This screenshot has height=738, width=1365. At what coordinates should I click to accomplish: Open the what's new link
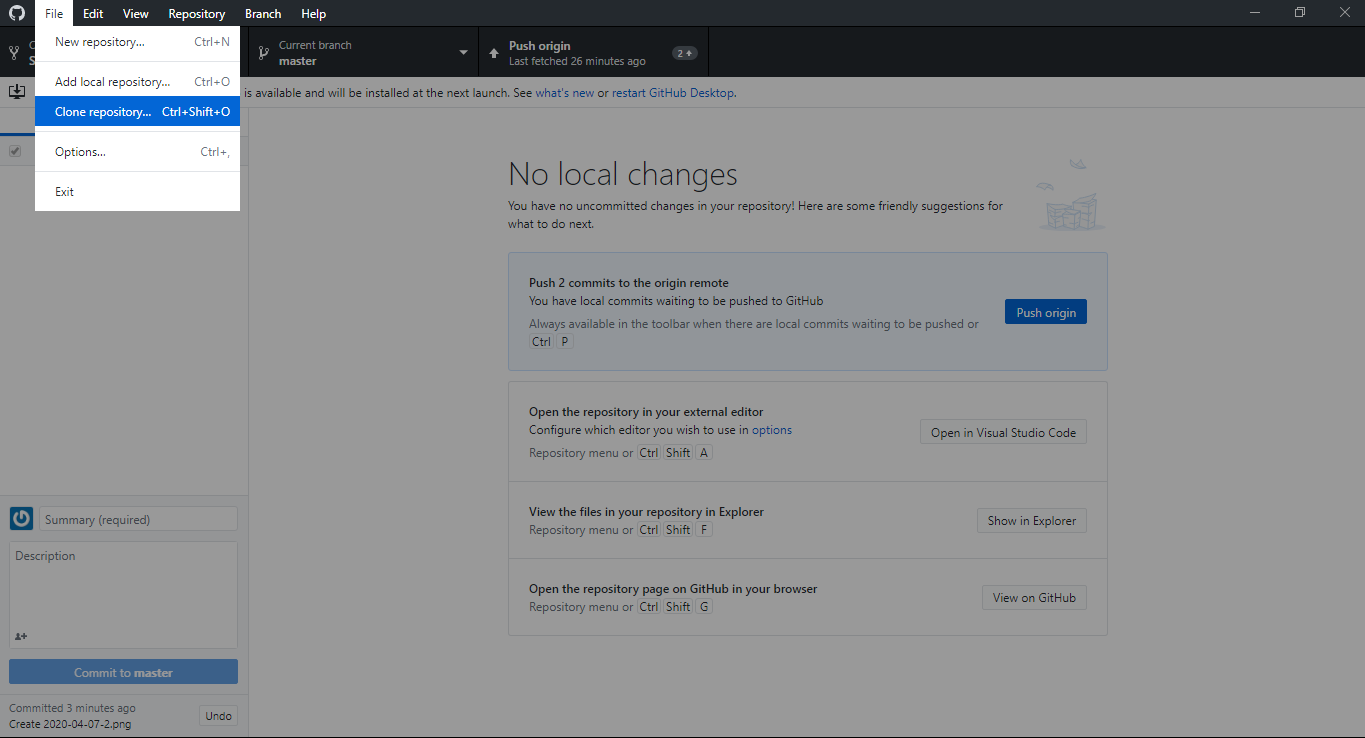click(x=564, y=93)
